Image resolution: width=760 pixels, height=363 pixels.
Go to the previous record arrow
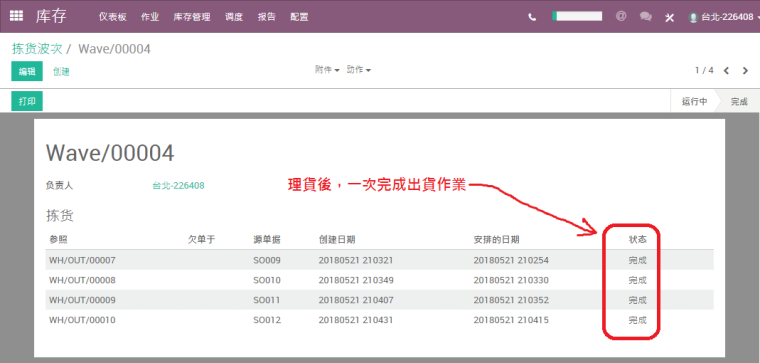[726, 71]
